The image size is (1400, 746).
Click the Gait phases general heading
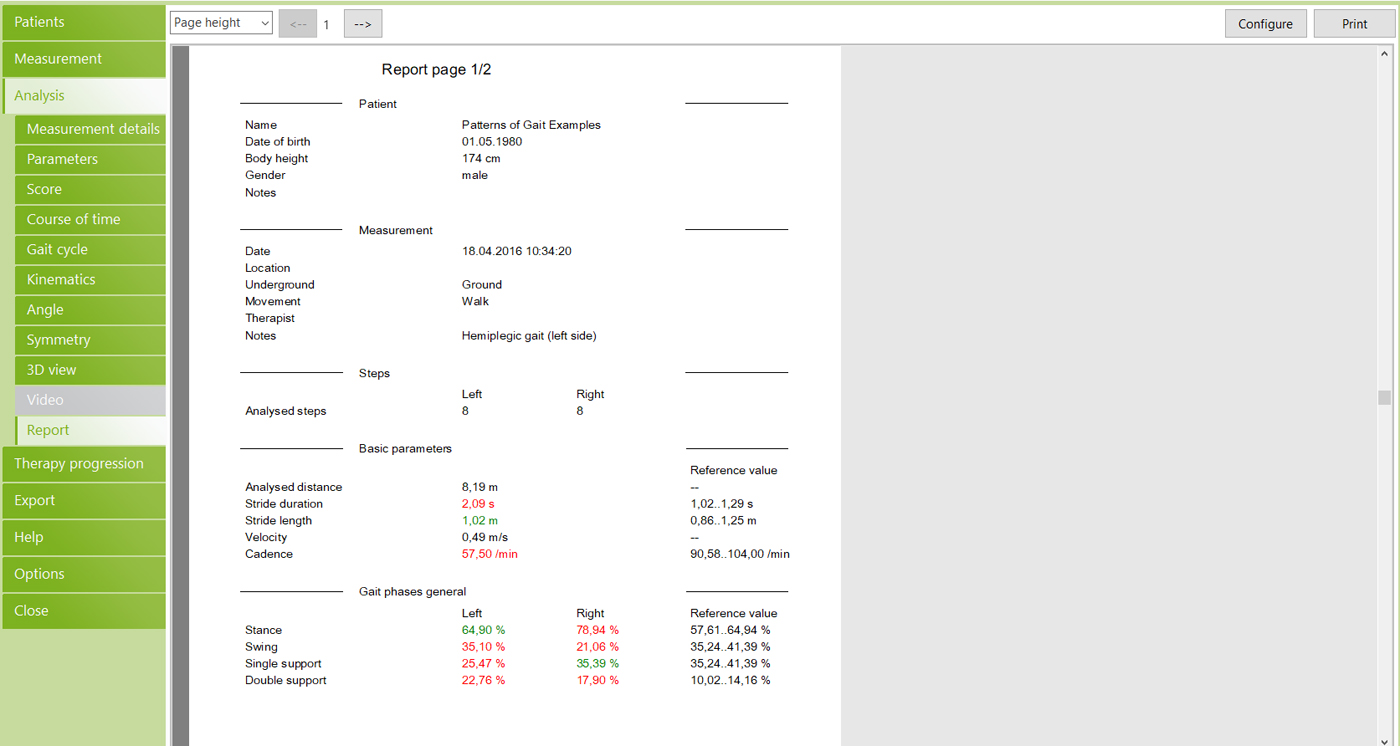[413, 592]
